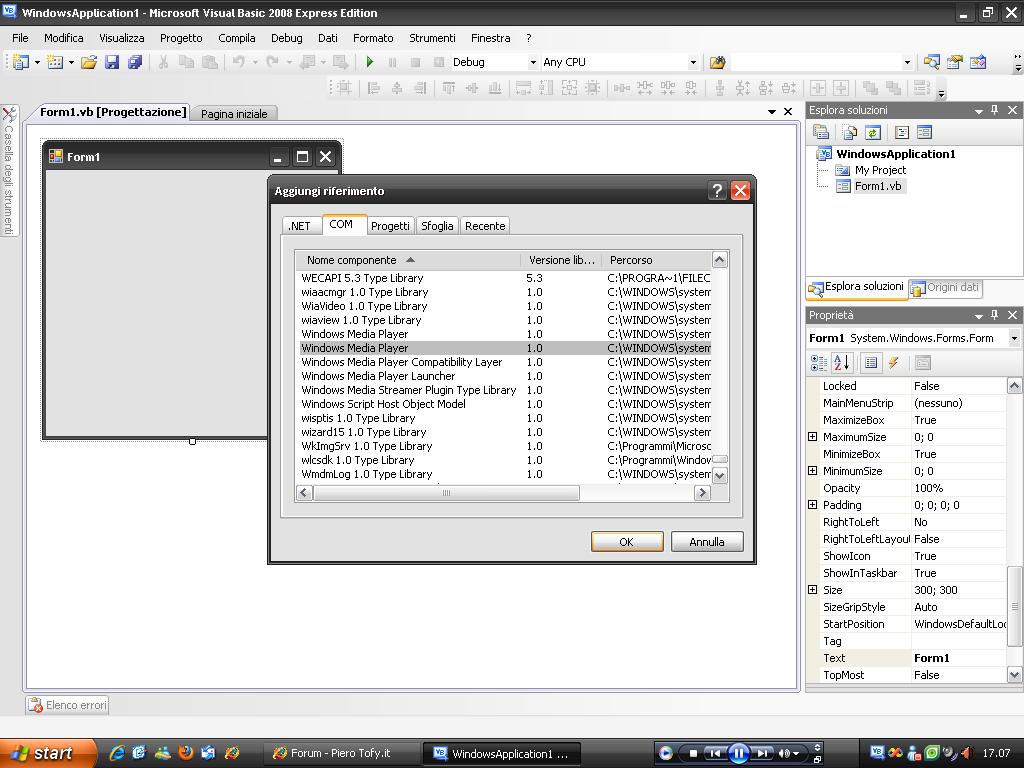Viewport: 1024px width, 768px height.
Task: Click the Show All Files icon in Esplora soluzioni
Action: pyautogui.click(x=850, y=133)
